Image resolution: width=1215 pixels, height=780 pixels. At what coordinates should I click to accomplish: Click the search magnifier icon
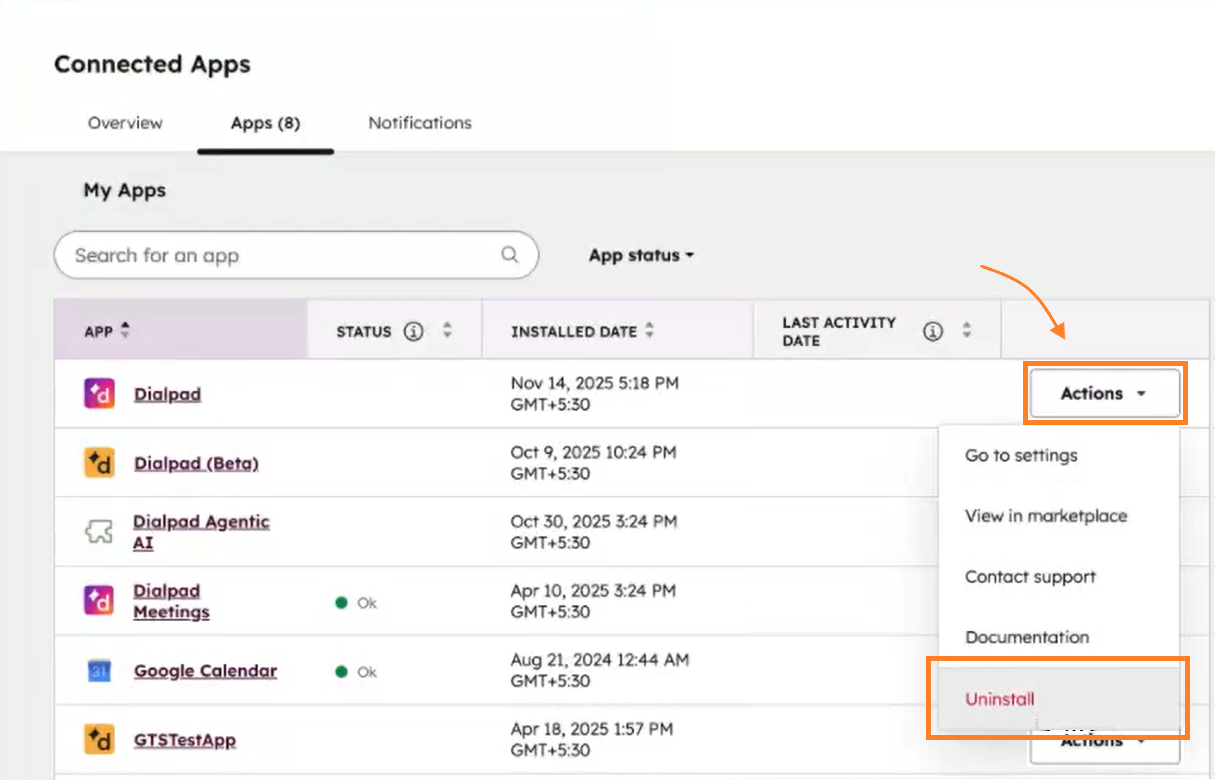tap(510, 255)
